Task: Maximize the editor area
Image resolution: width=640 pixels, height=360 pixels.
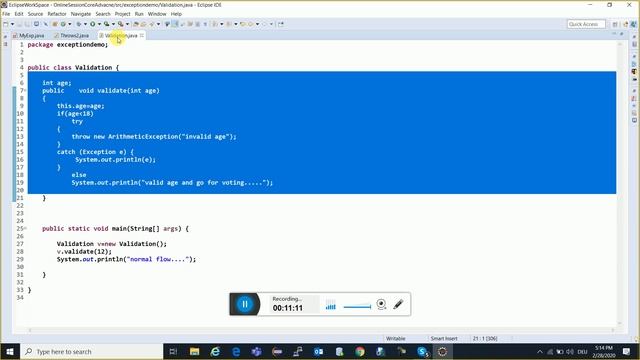Action: (x=622, y=34)
